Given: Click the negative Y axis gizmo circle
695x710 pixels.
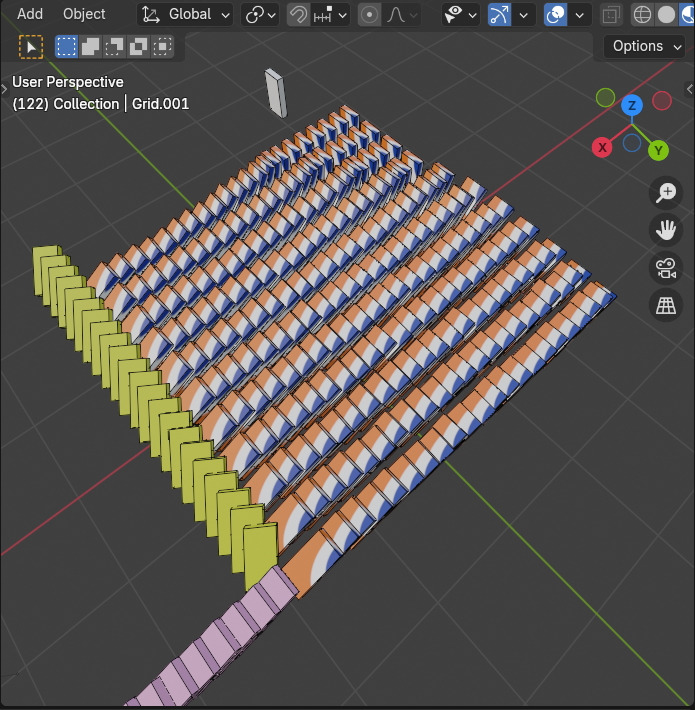Looking at the screenshot, I should (x=605, y=97).
